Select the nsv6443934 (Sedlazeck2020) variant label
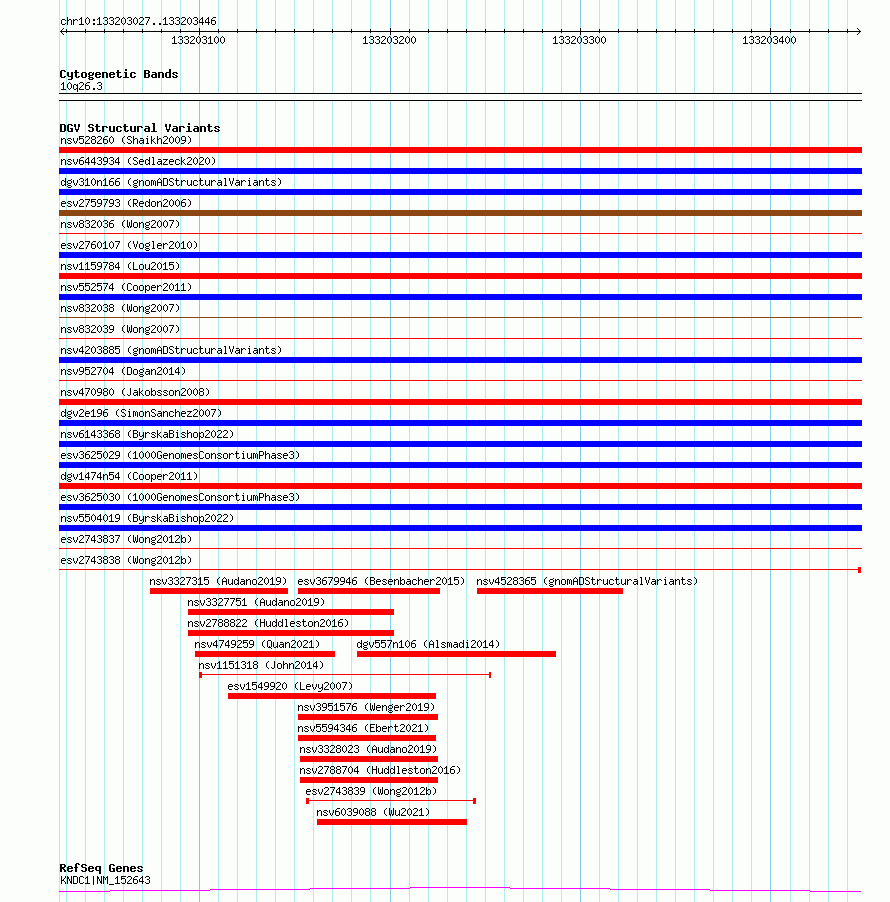Image resolution: width=890 pixels, height=902 pixels. (x=138, y=161)
